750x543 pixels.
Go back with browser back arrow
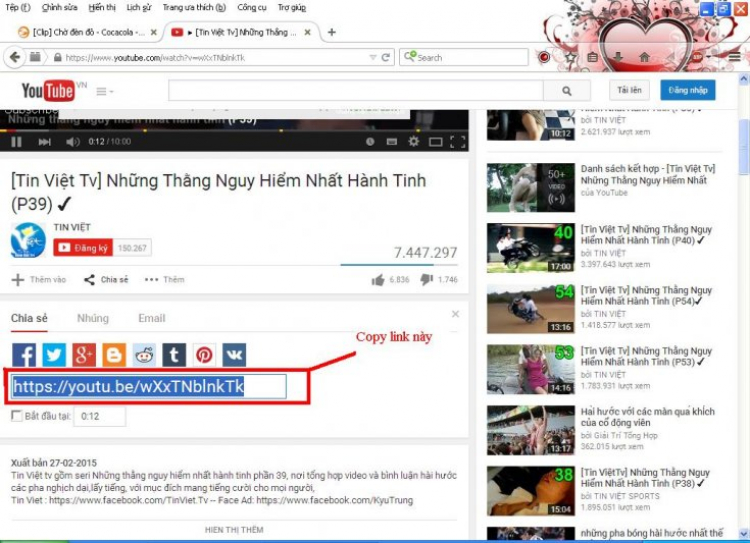pyautogui.click(x=15, y=57)
